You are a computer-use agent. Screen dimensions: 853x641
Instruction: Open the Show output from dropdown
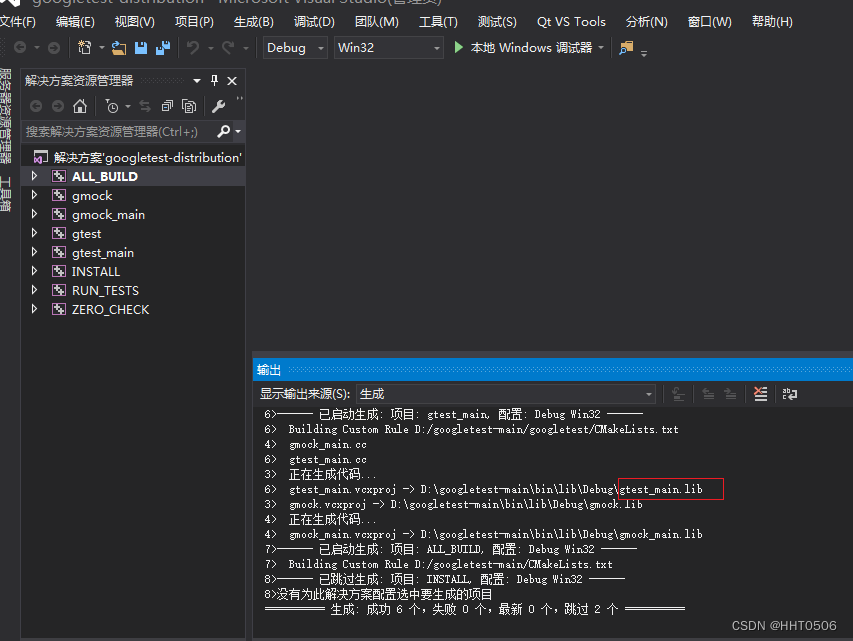point(506,394)
